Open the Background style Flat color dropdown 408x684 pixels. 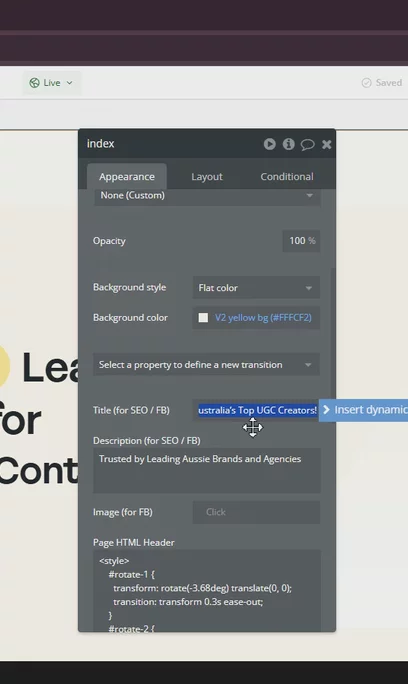(256, 288)
